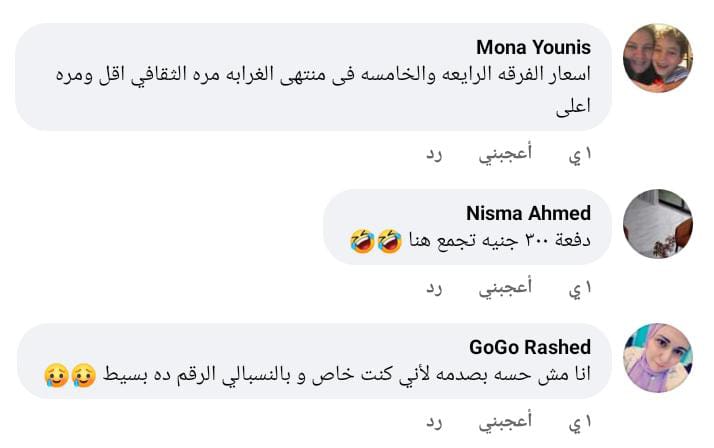The image size is (714, 448).
Task: Click the Mona Younis name link
Action: (533, 48)
